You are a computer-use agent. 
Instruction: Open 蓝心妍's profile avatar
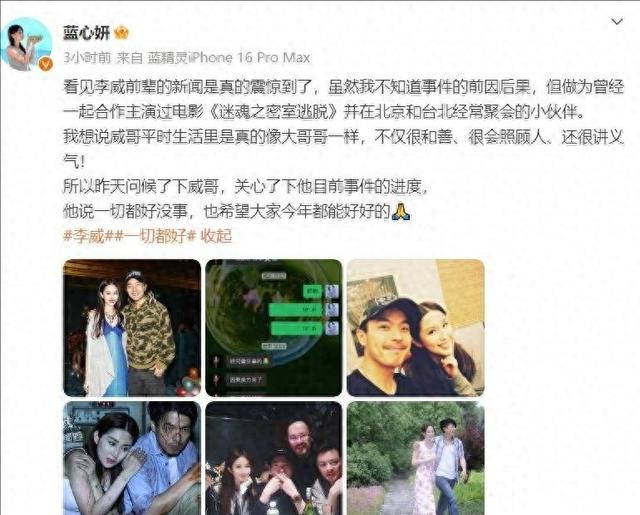pos(27,44)
